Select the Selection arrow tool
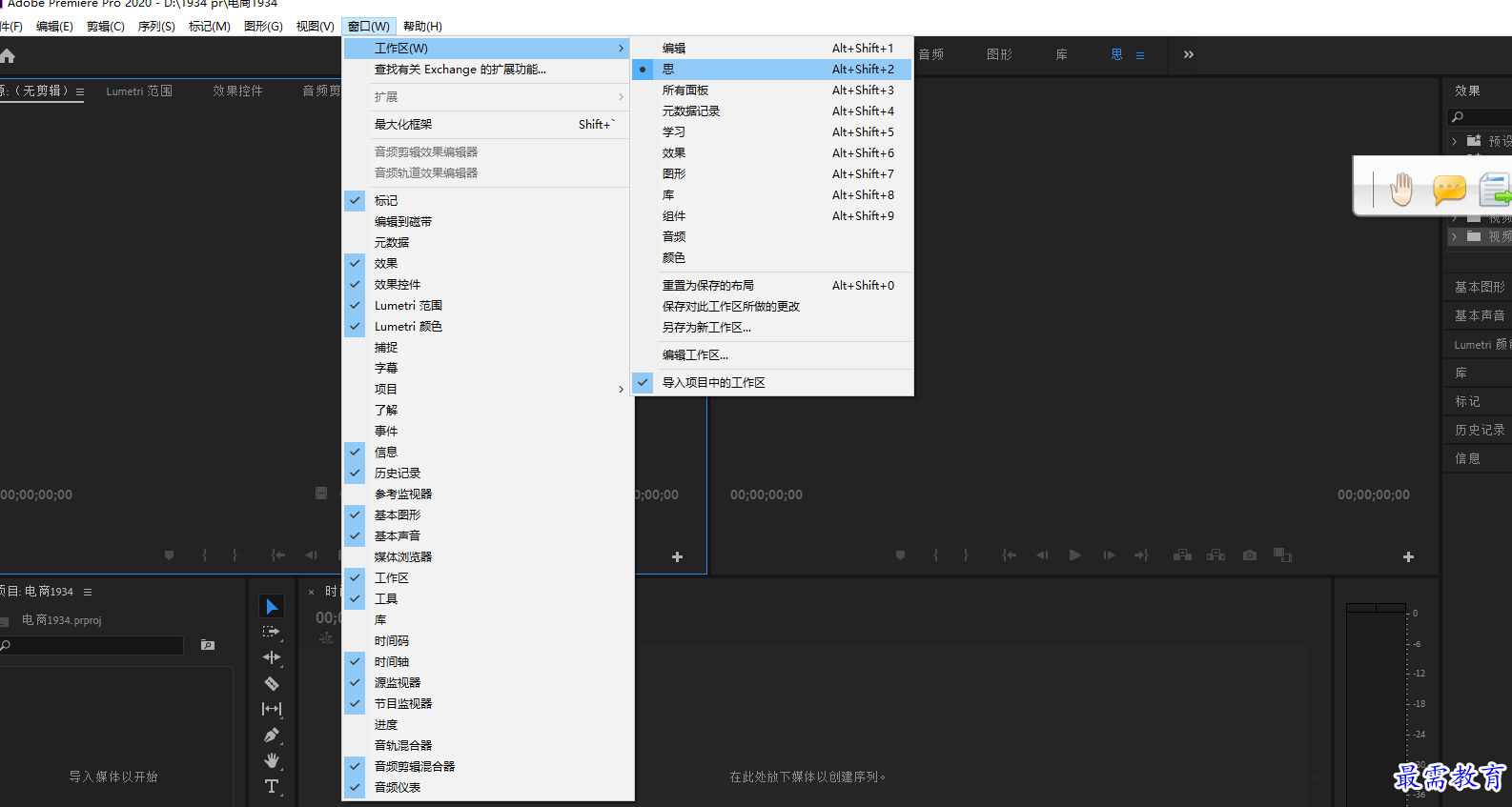Screen dimensions: 1512x807 tap(272, 607)
